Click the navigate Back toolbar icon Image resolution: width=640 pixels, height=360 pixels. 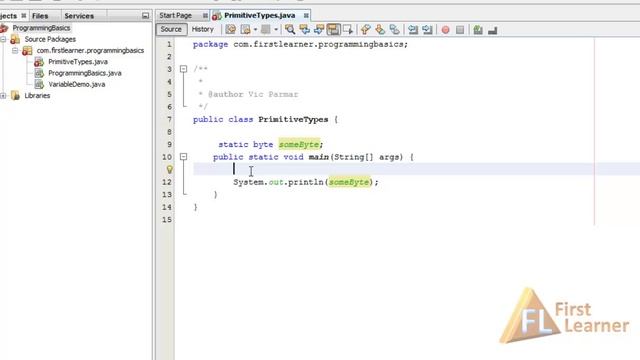[x=246, y=29]
